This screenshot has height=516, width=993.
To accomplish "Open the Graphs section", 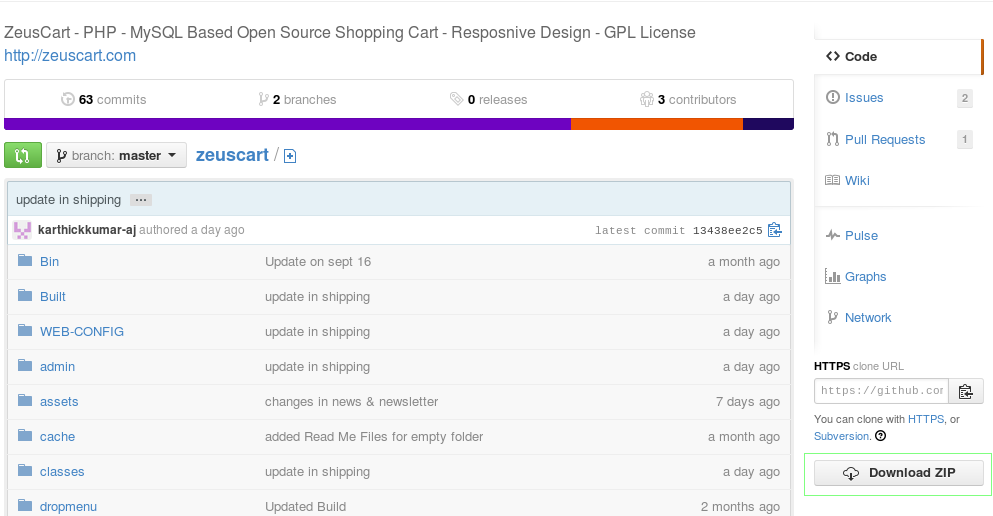I will [865, 277].
